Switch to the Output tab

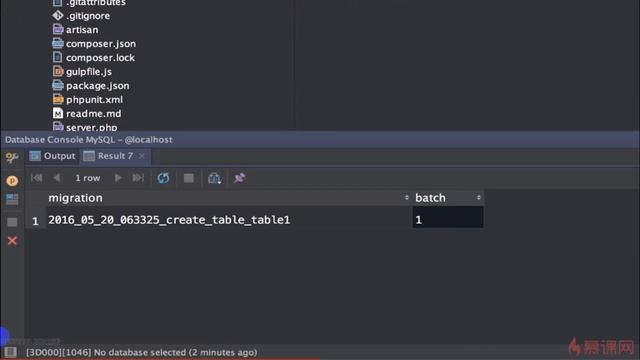pos(53,156)
